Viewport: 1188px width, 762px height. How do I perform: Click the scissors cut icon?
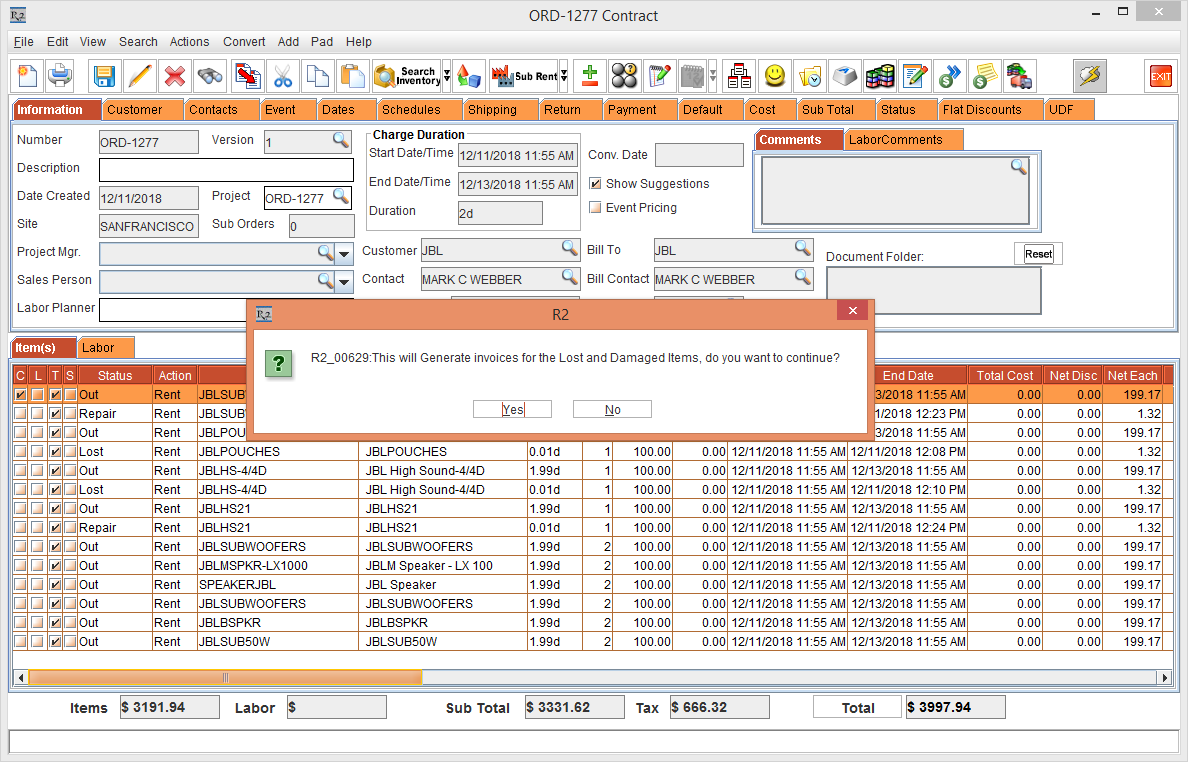pos(283,76)
